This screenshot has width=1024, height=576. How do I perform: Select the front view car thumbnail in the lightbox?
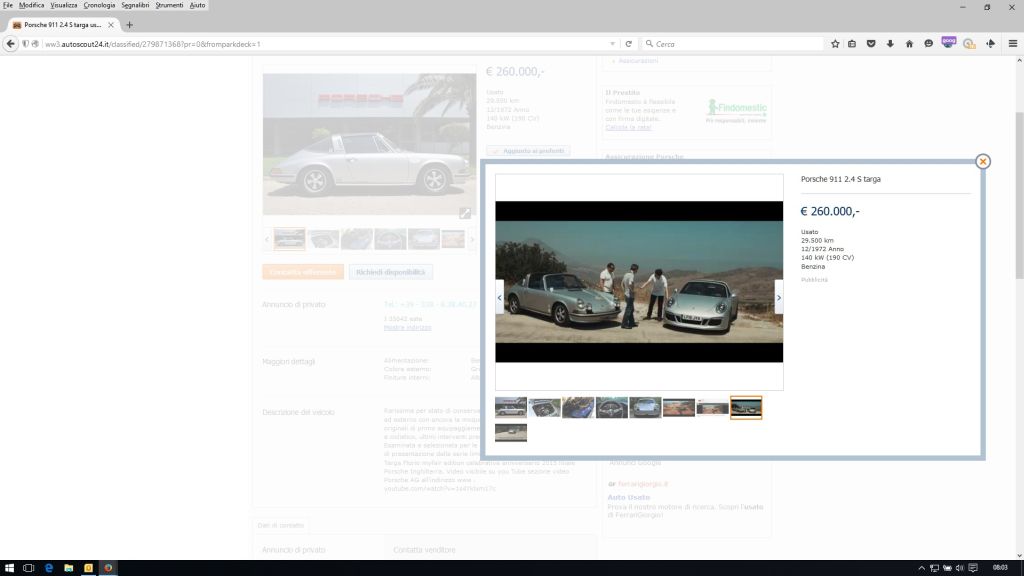click(x=645, y=408)
